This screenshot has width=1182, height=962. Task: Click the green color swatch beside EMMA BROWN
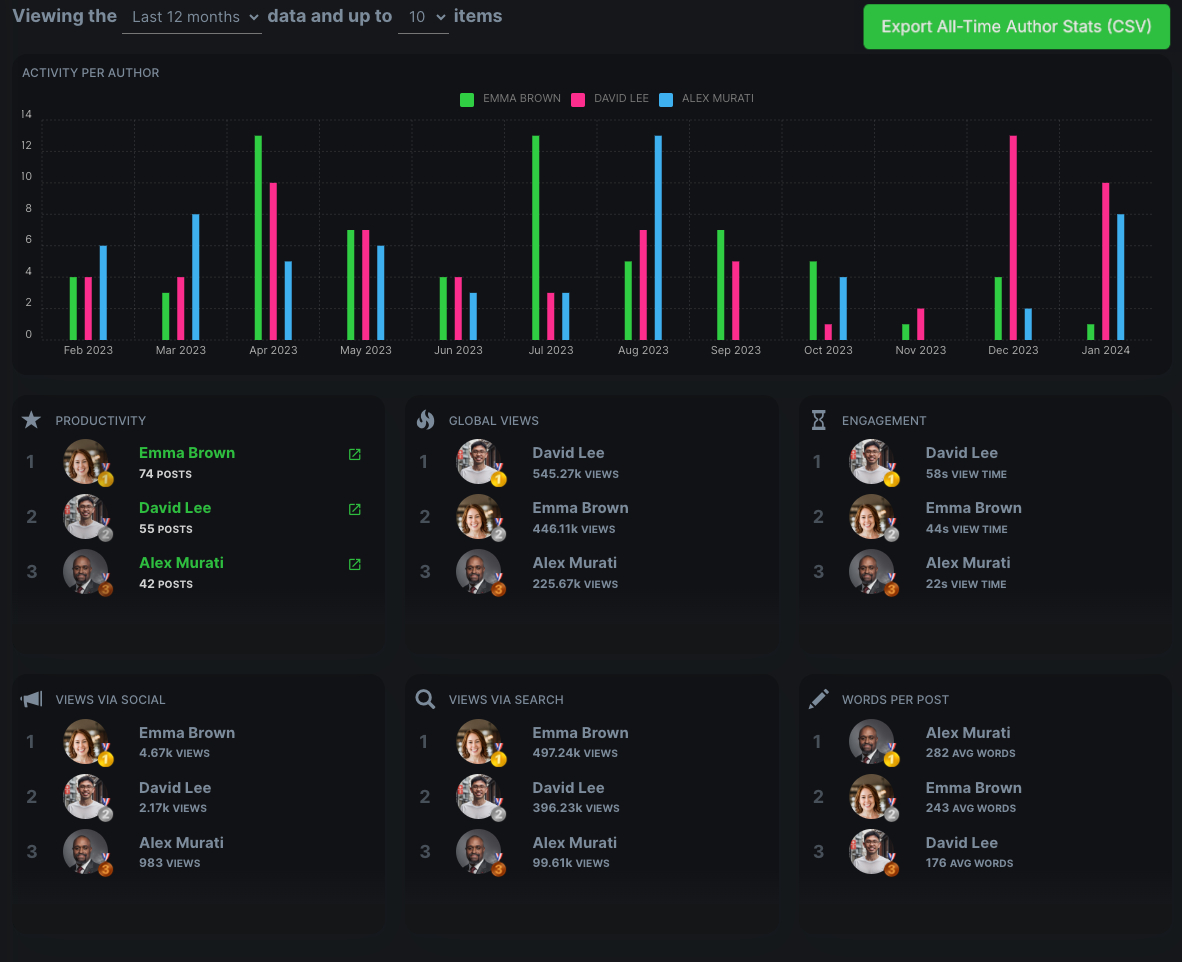click(x=466, y=98)
